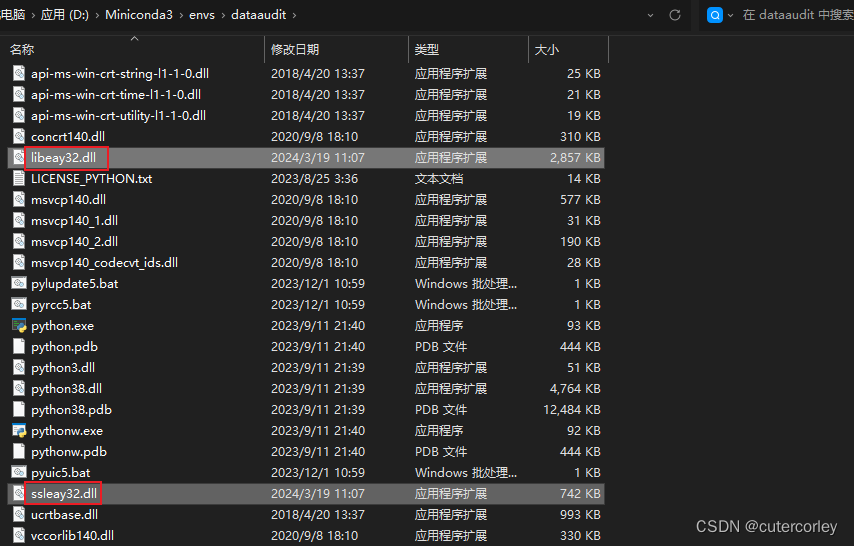Click the python38.pdb file icon

[x=19, y=410]
